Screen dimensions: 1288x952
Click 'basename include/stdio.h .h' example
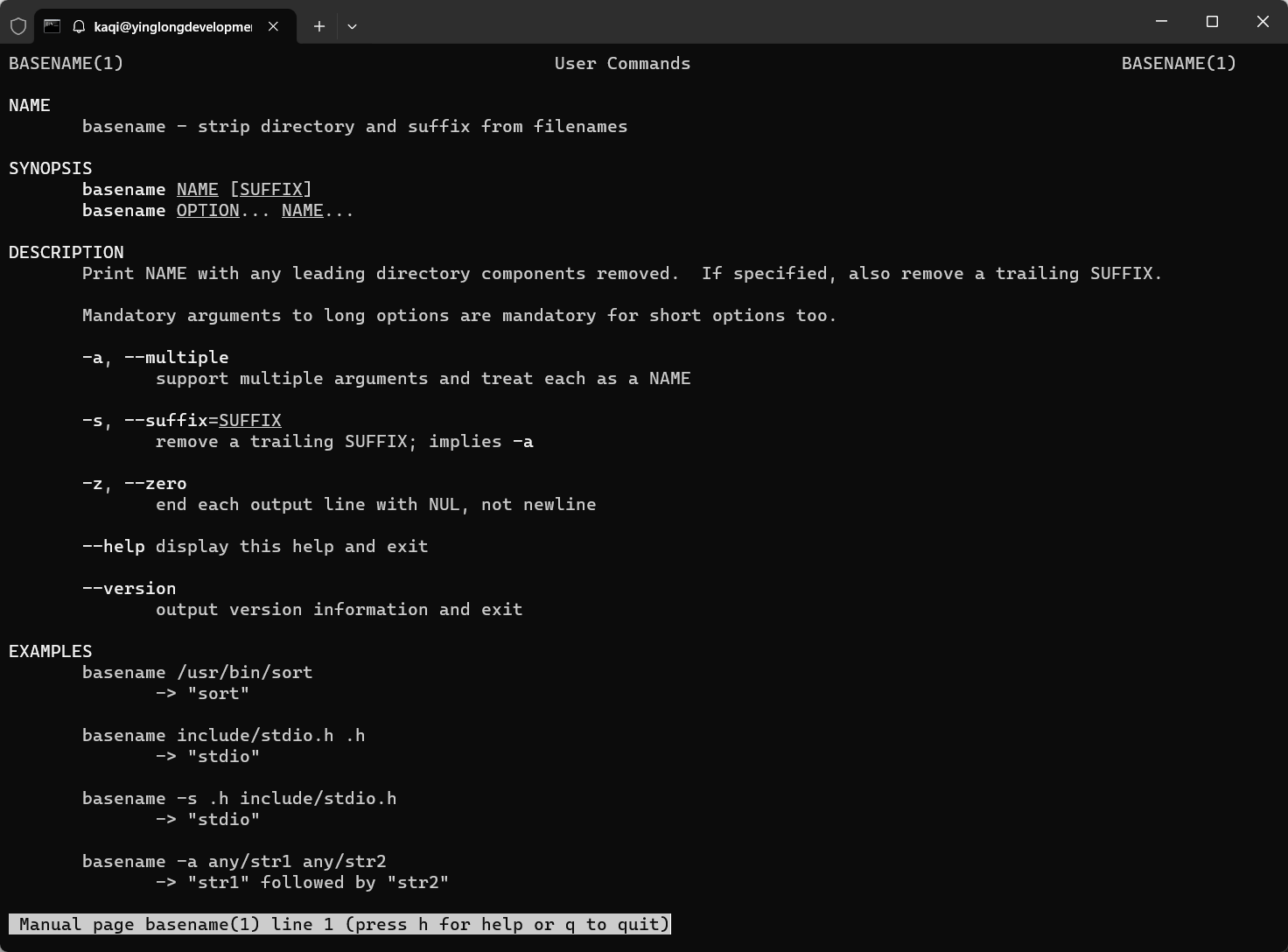pyautogui.click(x=224, y=735)
